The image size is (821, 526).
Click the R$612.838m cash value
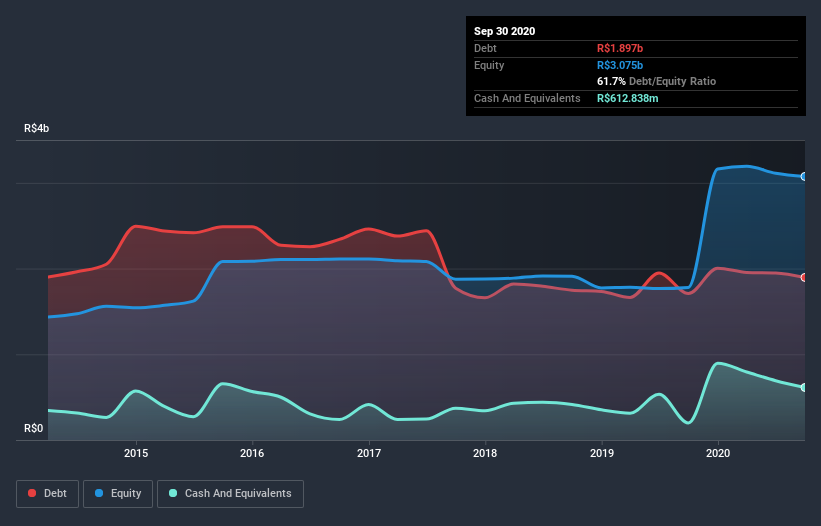coord(628,98)
